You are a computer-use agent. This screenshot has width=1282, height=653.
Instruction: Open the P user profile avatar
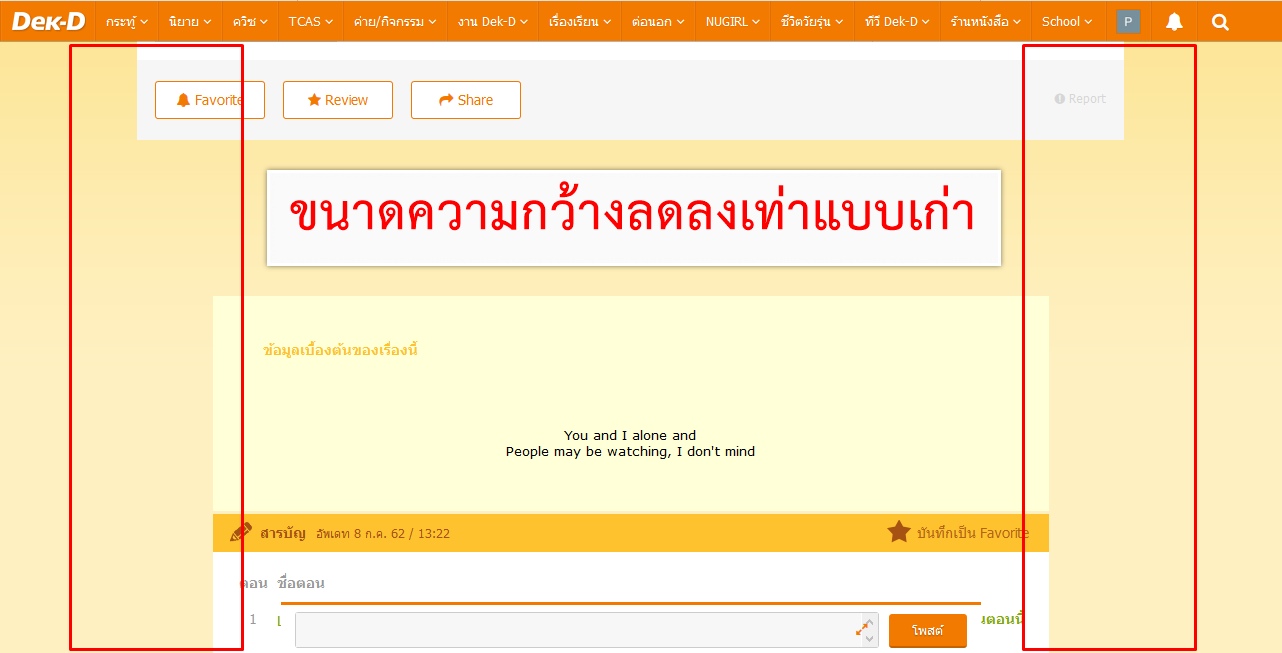[x=1128, y=21]
